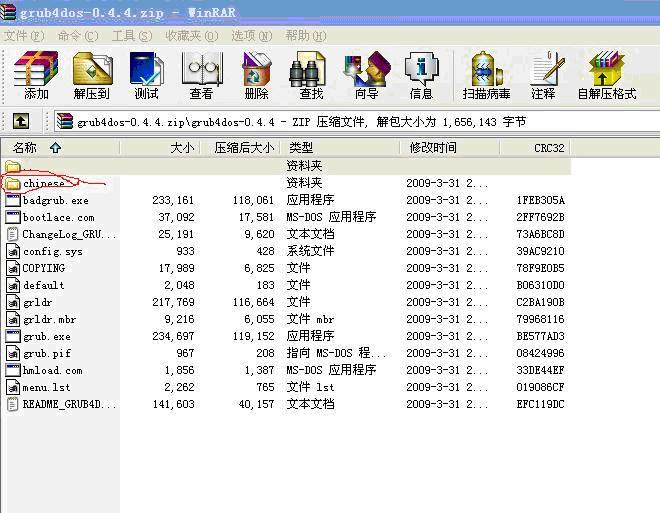Select config.sys file icon
This screenshot has height=513, width=660.
13,251
